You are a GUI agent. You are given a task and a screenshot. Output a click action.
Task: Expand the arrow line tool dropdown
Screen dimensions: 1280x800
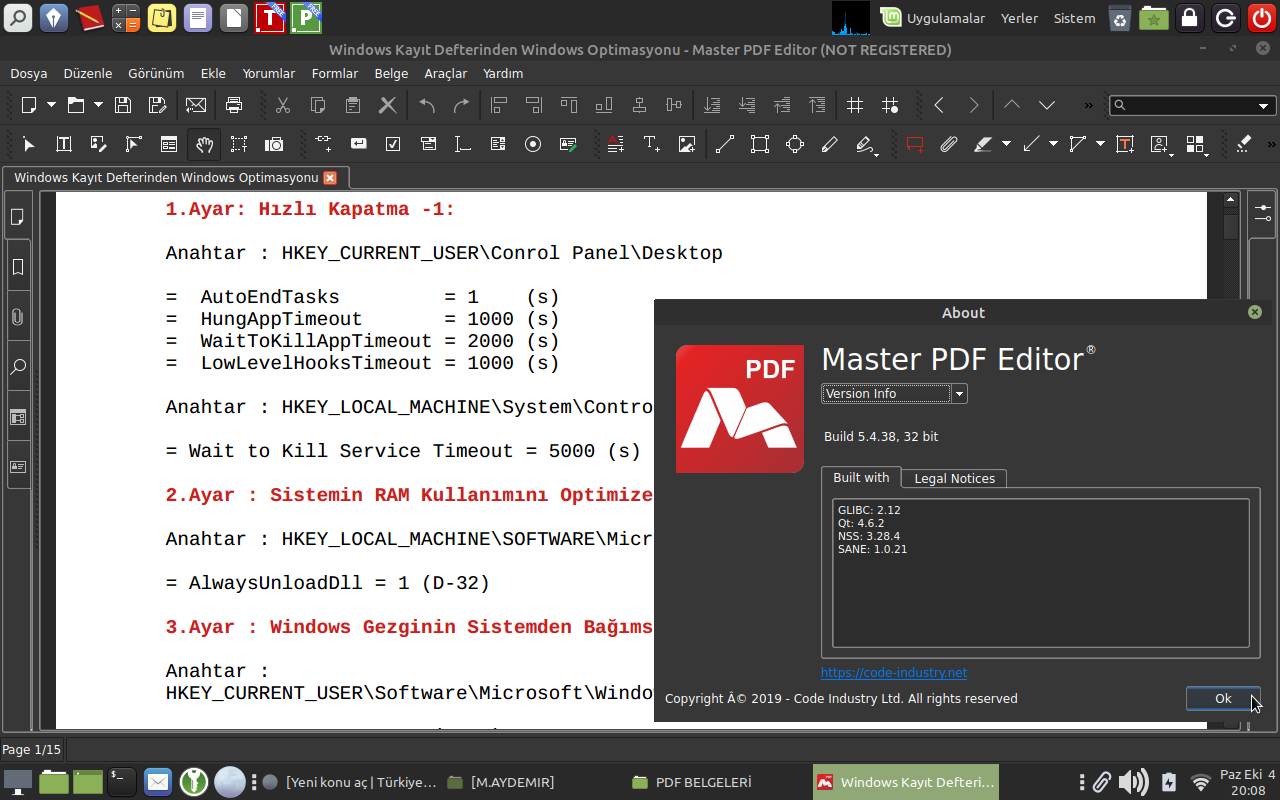pos(1053,144)
